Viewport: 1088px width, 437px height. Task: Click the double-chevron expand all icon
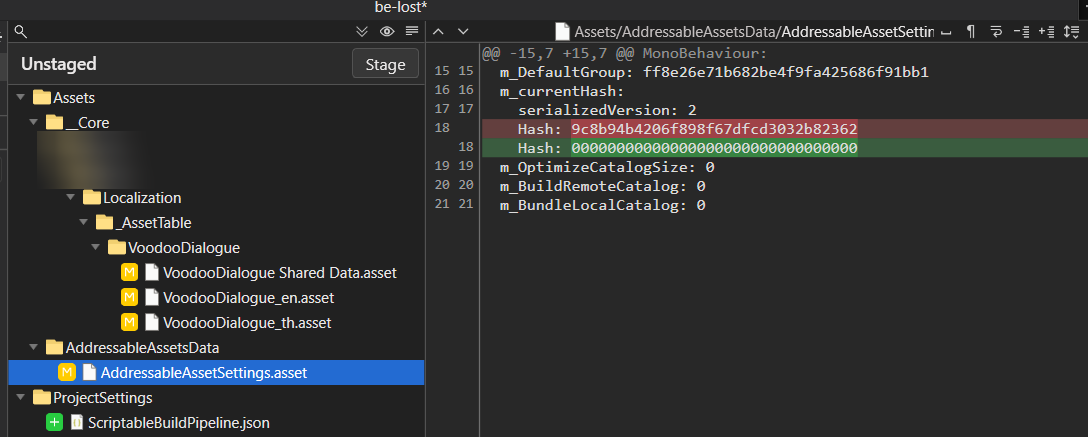click(x=362, y=31)
